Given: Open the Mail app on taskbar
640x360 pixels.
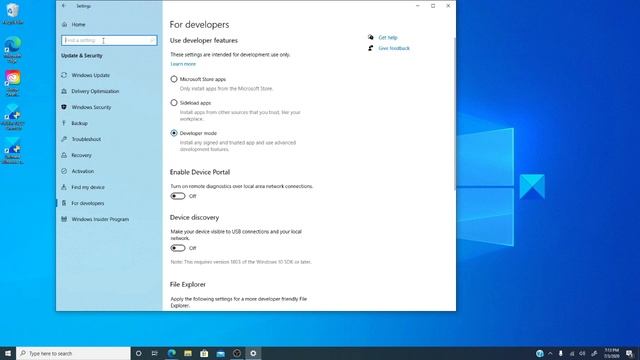Looking at the screenshot, I should [220, 353].
